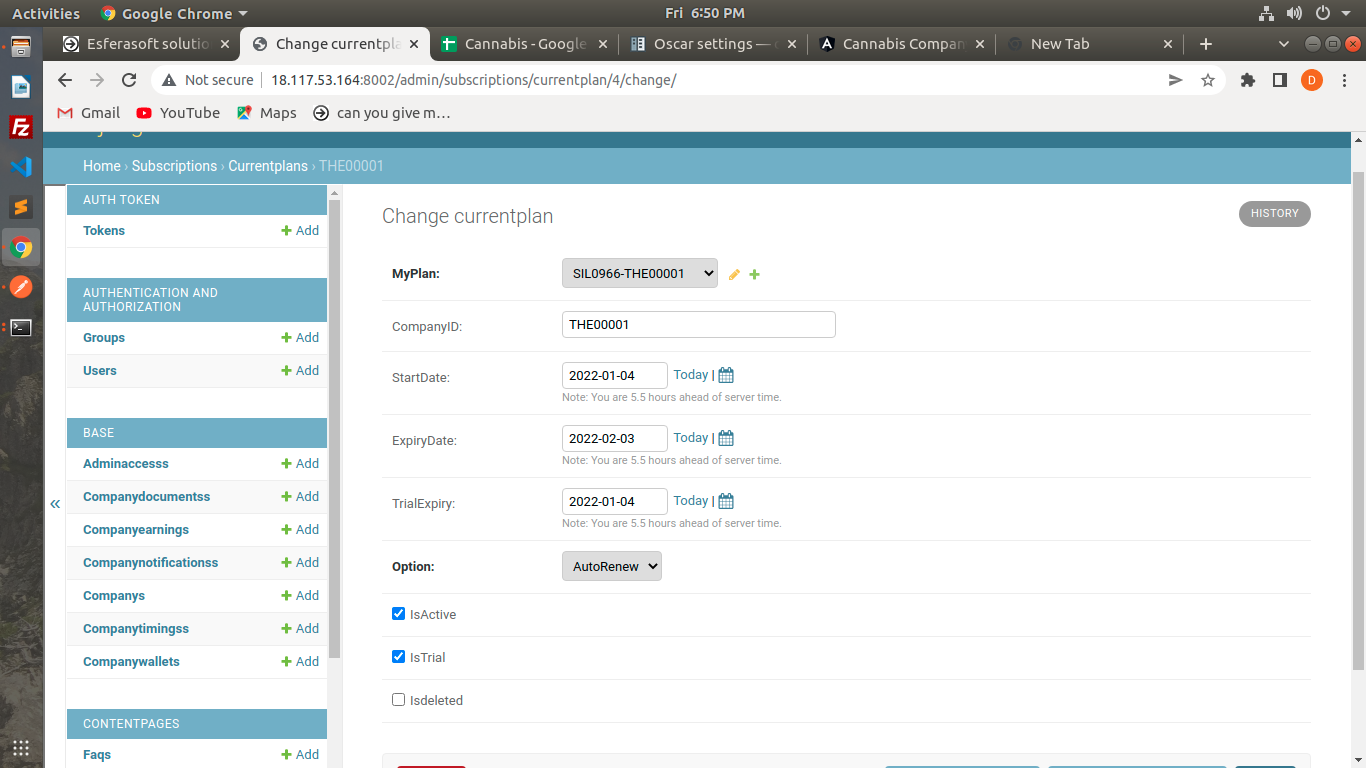
Task: Check the Isdeleted checkbox
Action: point(399,700)
